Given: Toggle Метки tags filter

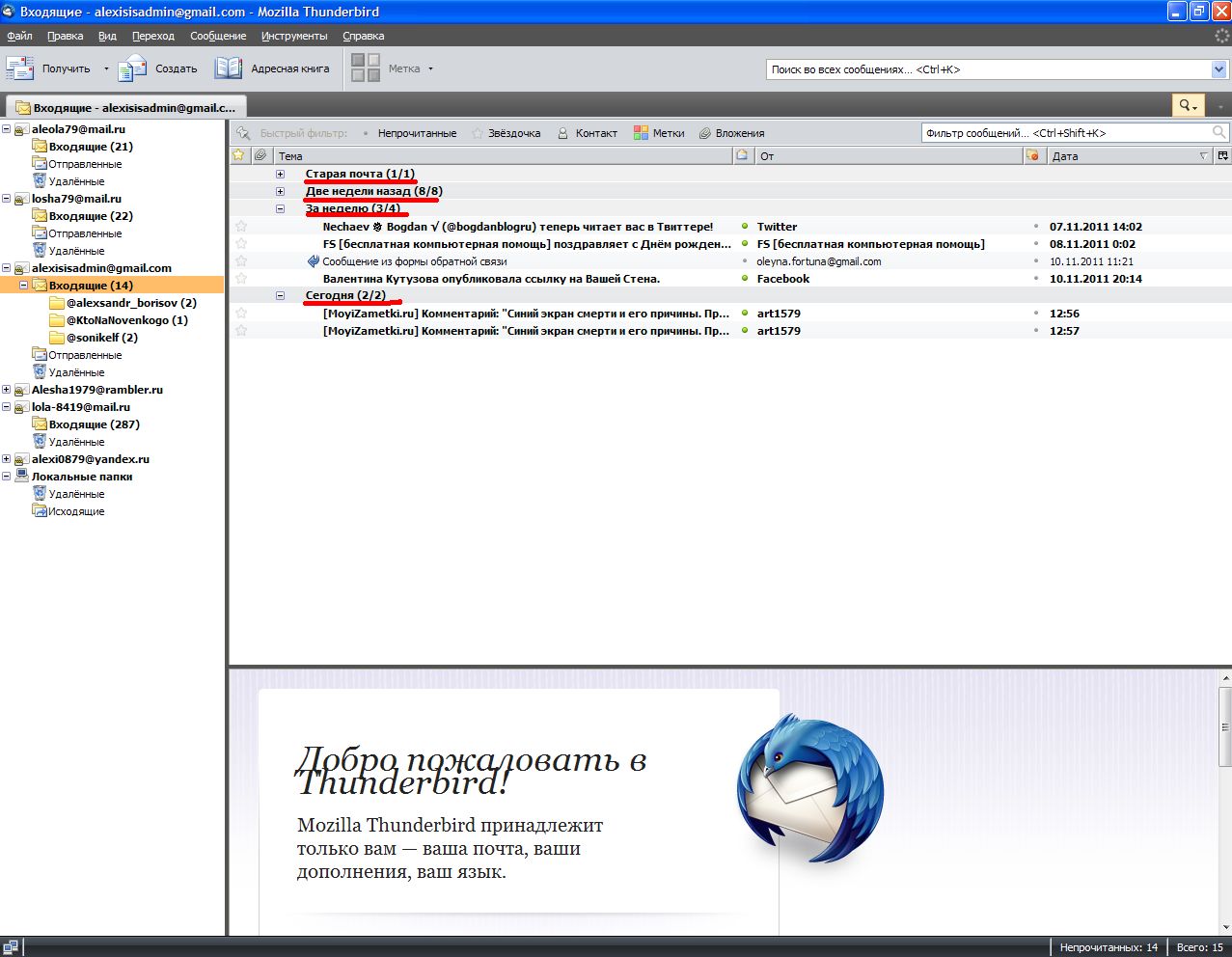Looking at the screenshot, I should [x=659, y=133].
